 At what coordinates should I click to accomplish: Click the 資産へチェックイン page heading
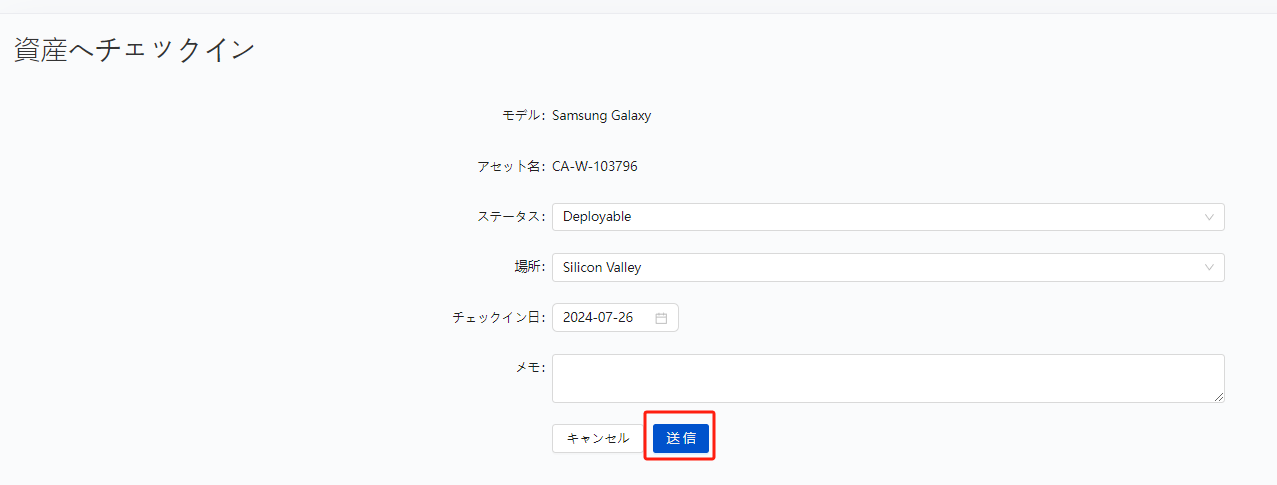(x=135, y=51)
